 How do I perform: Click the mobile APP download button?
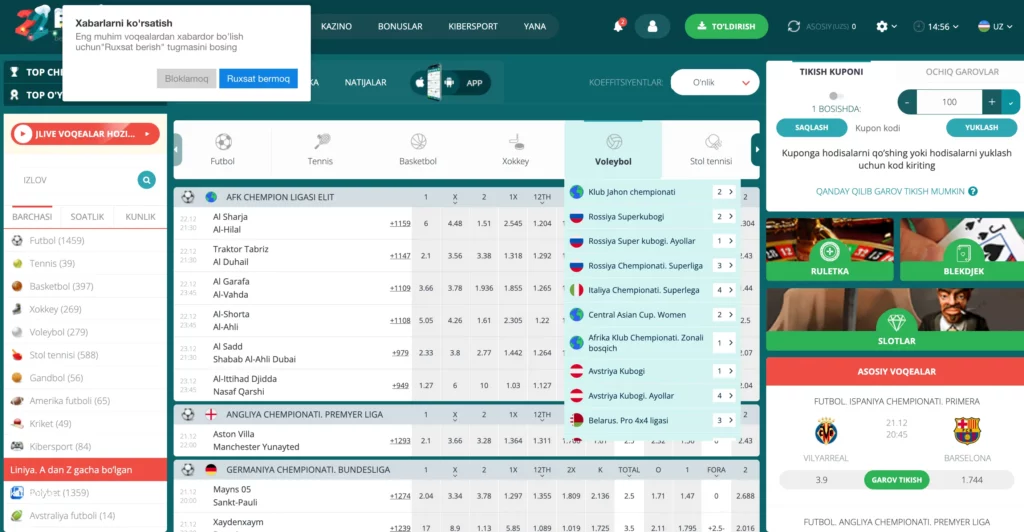click(x=450, y=83)
